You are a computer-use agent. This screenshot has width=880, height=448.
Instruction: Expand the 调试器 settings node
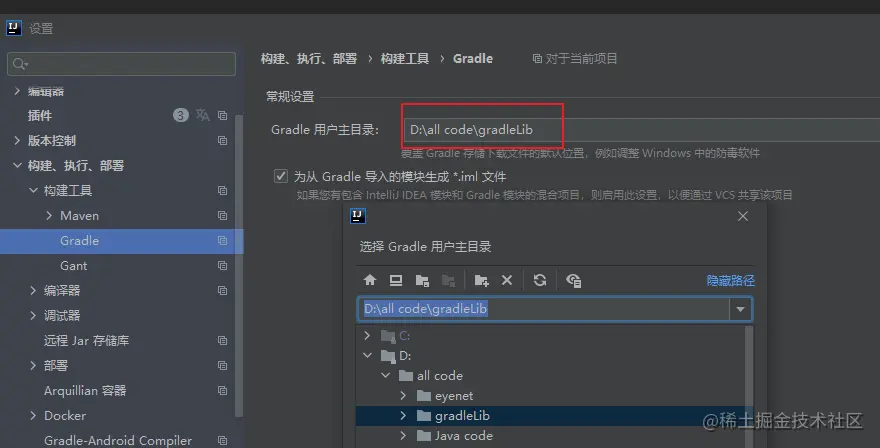click(x=33, y=316)
